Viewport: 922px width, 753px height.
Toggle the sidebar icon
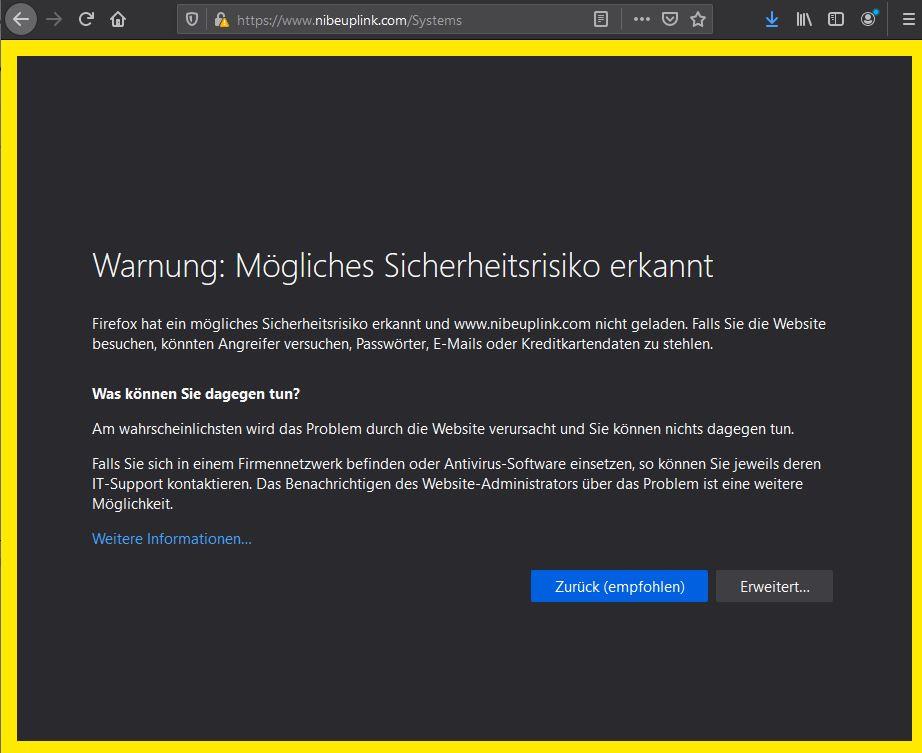[x=836, y=19]
